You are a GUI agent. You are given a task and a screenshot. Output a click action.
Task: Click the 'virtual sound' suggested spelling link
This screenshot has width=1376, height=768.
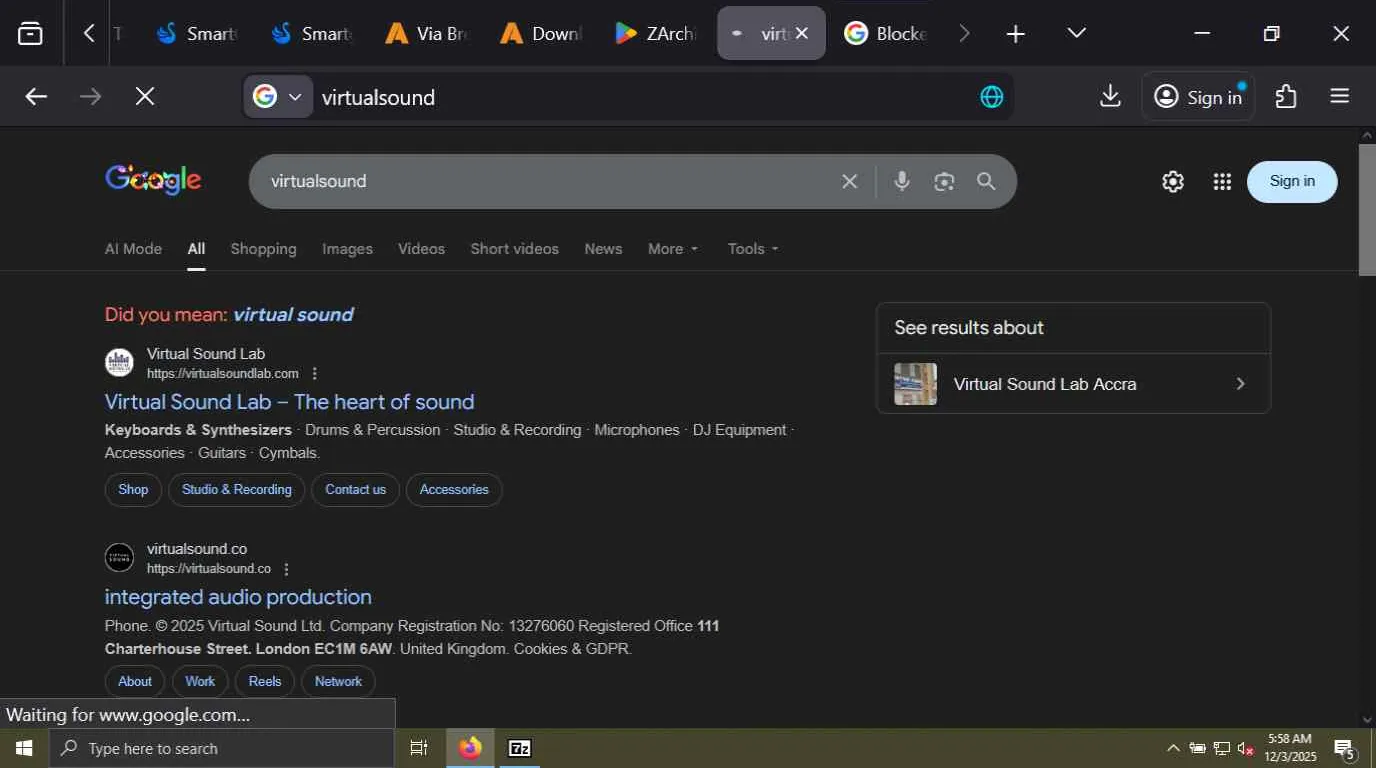tap(293, 315)
